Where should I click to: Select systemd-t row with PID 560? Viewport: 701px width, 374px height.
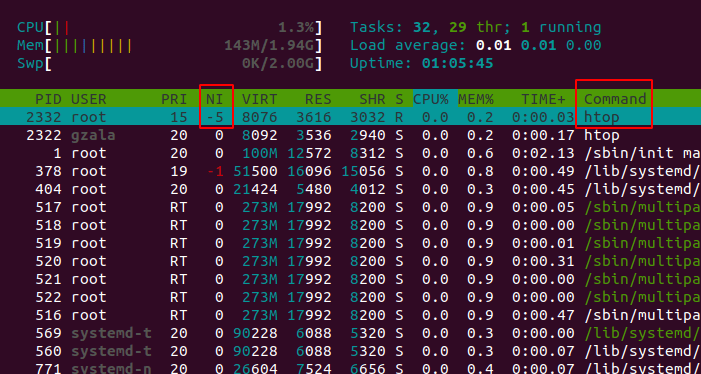[x=350, y=351]
